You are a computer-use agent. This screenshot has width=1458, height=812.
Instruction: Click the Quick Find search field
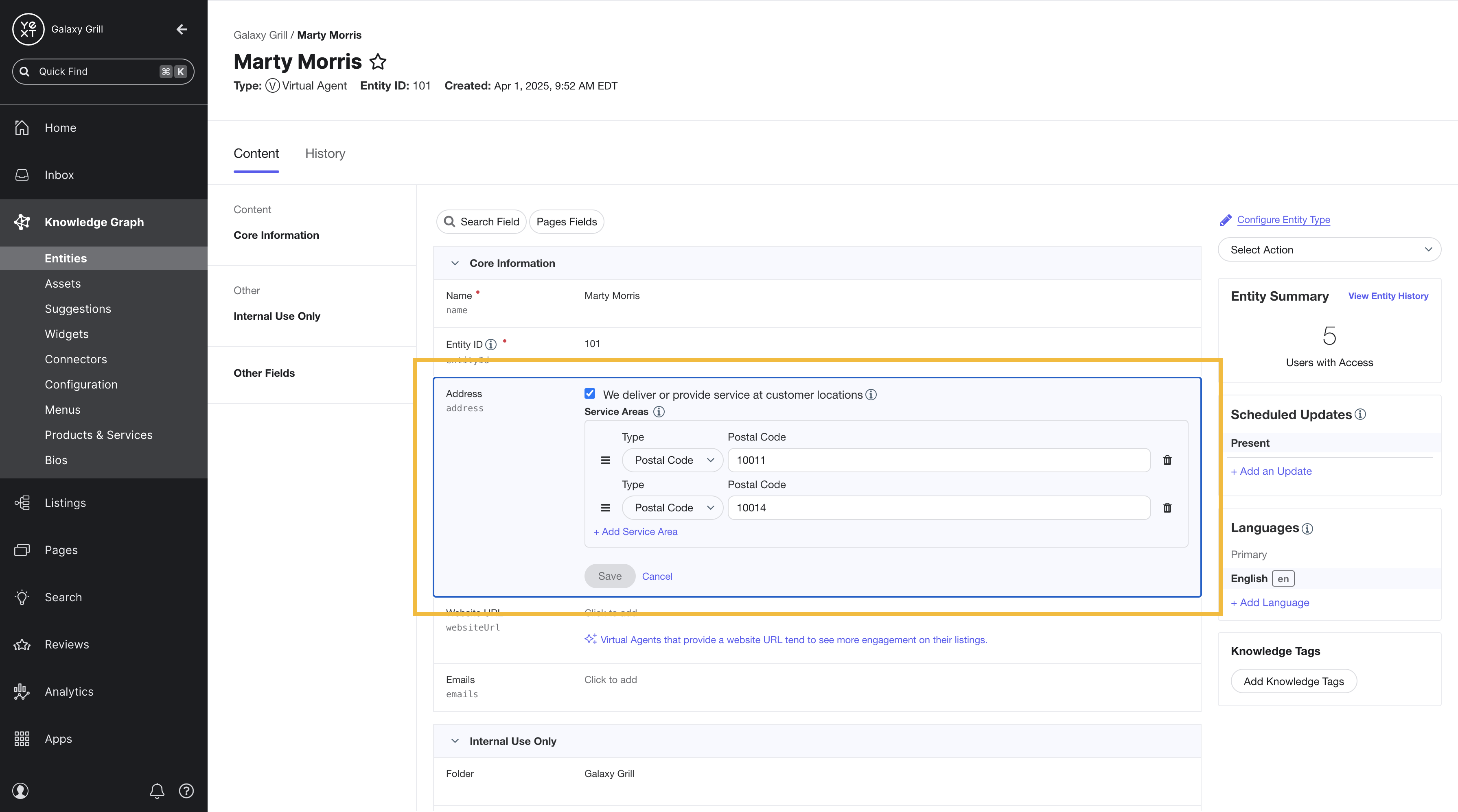[103, 71]
